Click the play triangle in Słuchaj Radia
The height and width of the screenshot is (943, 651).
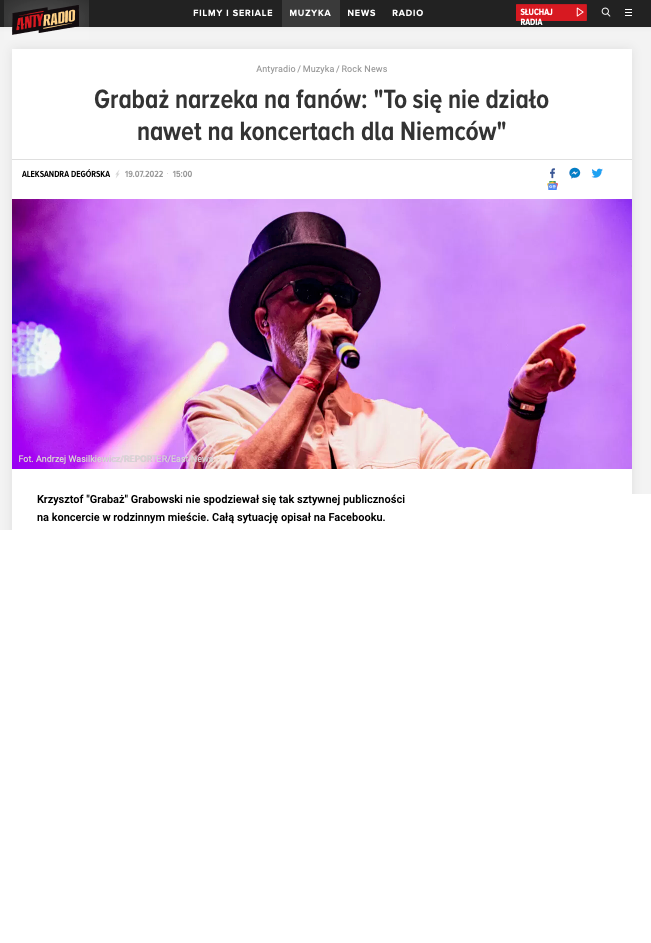coord(579,12)
